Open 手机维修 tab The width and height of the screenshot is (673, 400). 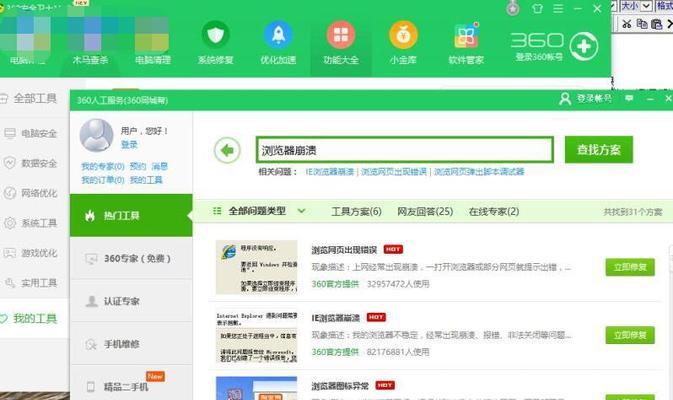pyautogui.click(x=131, y=344)
